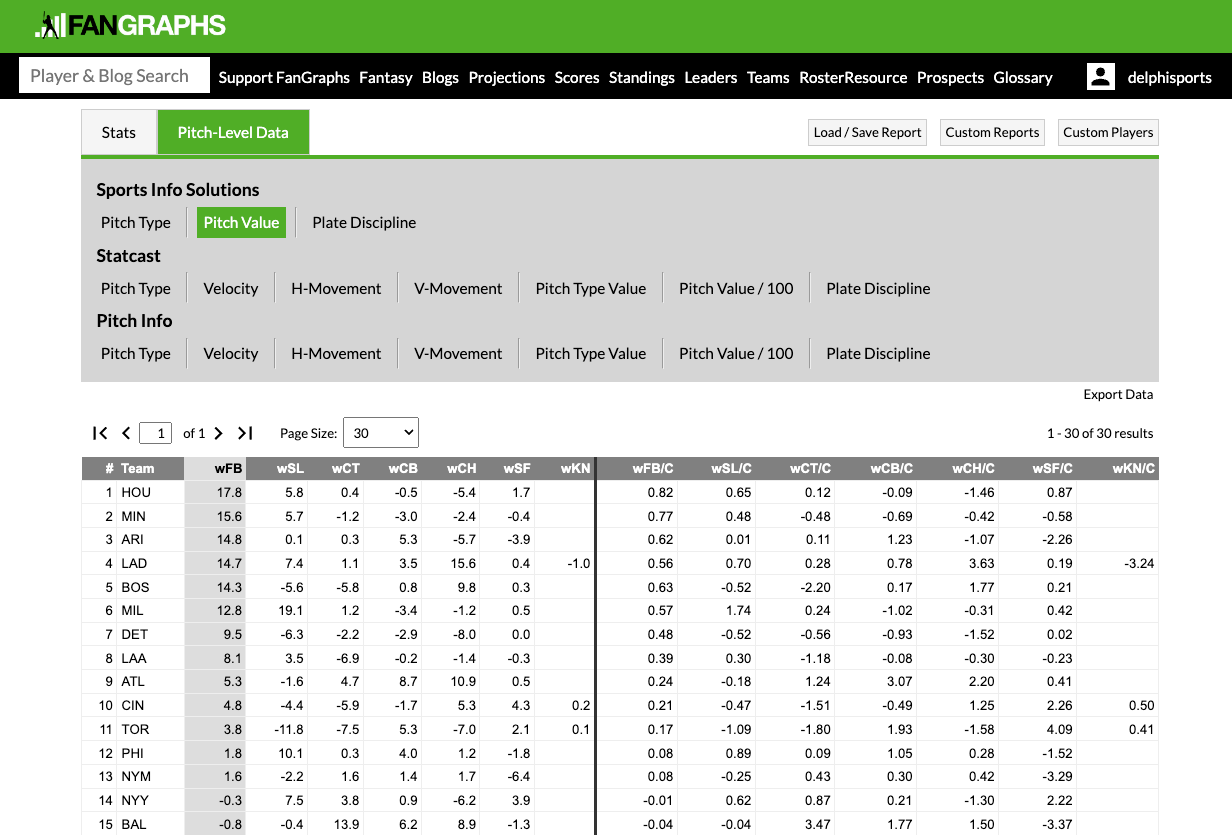Select Pitch Info H-Movement
1232x835 pixels.
pos(336,353)
